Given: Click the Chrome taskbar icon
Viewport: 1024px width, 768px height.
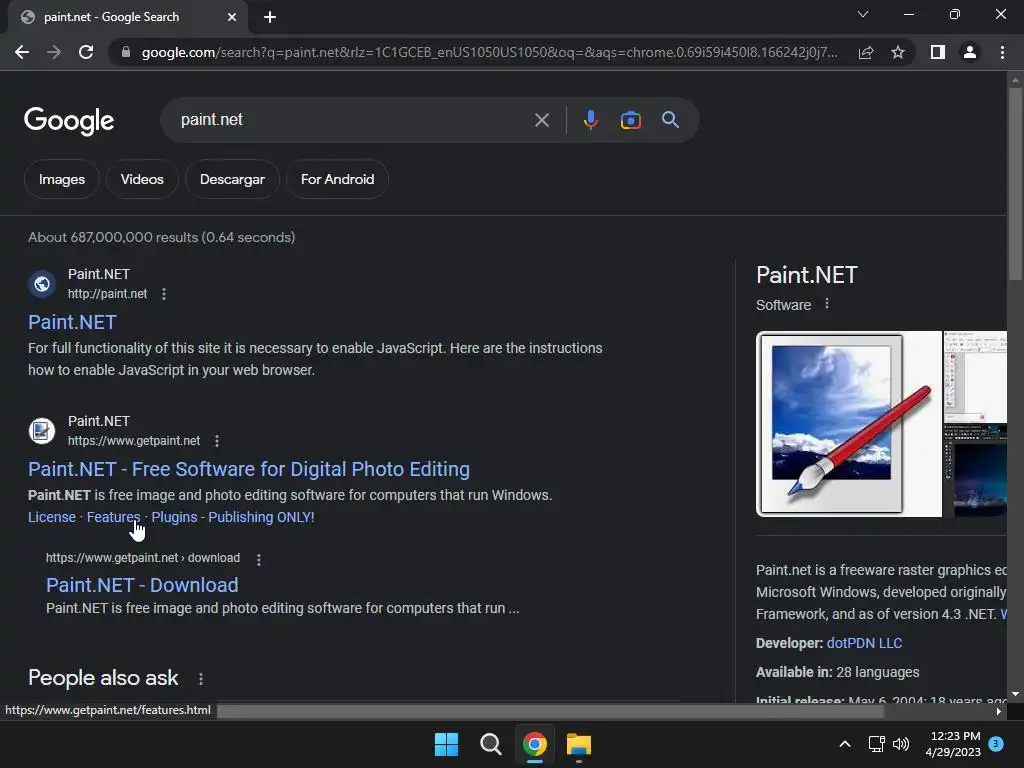Looking at the screenshot, I should click(534, 744).
